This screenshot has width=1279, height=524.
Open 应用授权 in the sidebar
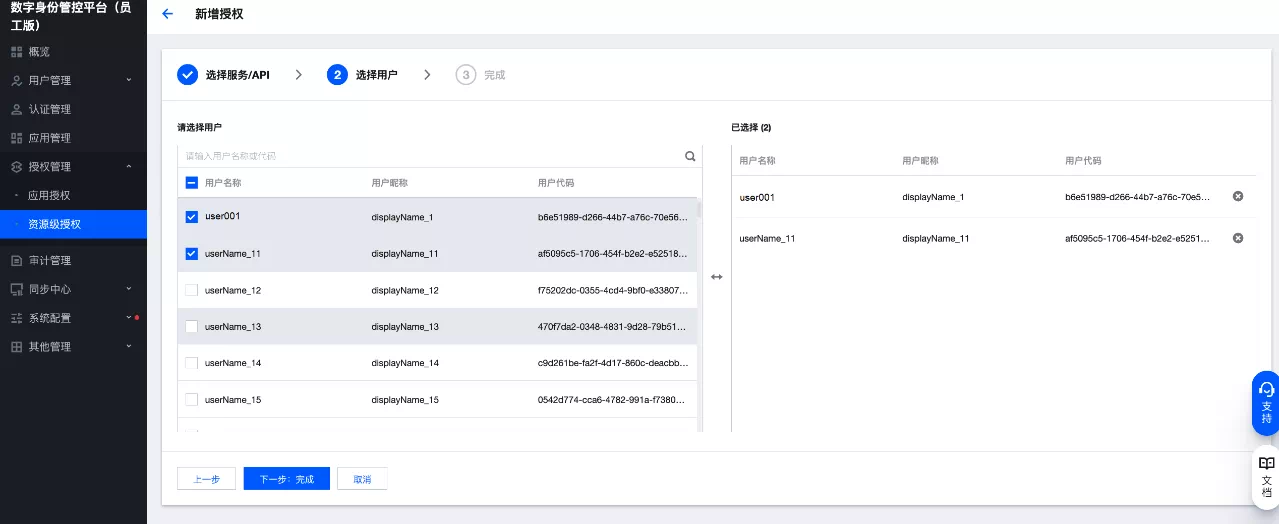pos(49,196)
